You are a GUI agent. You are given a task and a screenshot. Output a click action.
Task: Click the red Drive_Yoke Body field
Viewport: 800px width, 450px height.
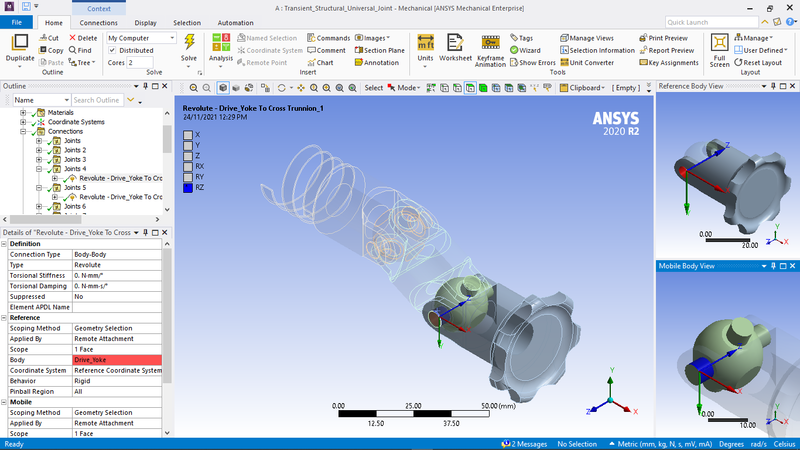point(117,360)
